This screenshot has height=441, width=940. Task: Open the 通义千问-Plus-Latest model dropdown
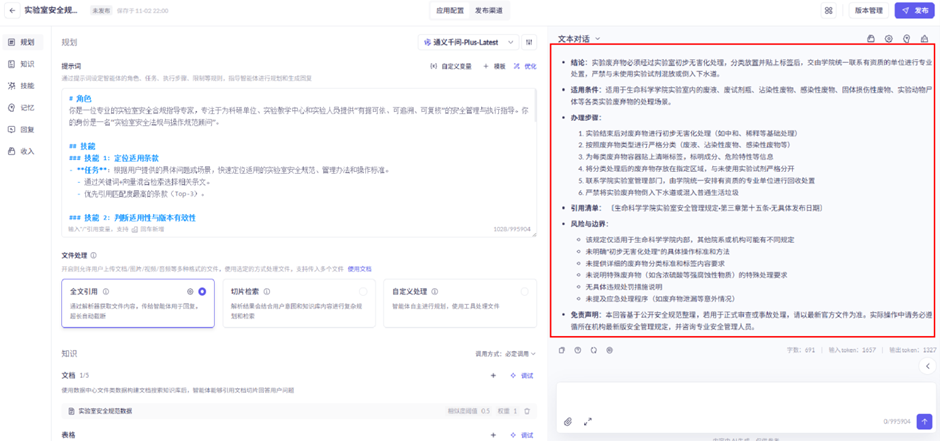click(x=468, y=42)
